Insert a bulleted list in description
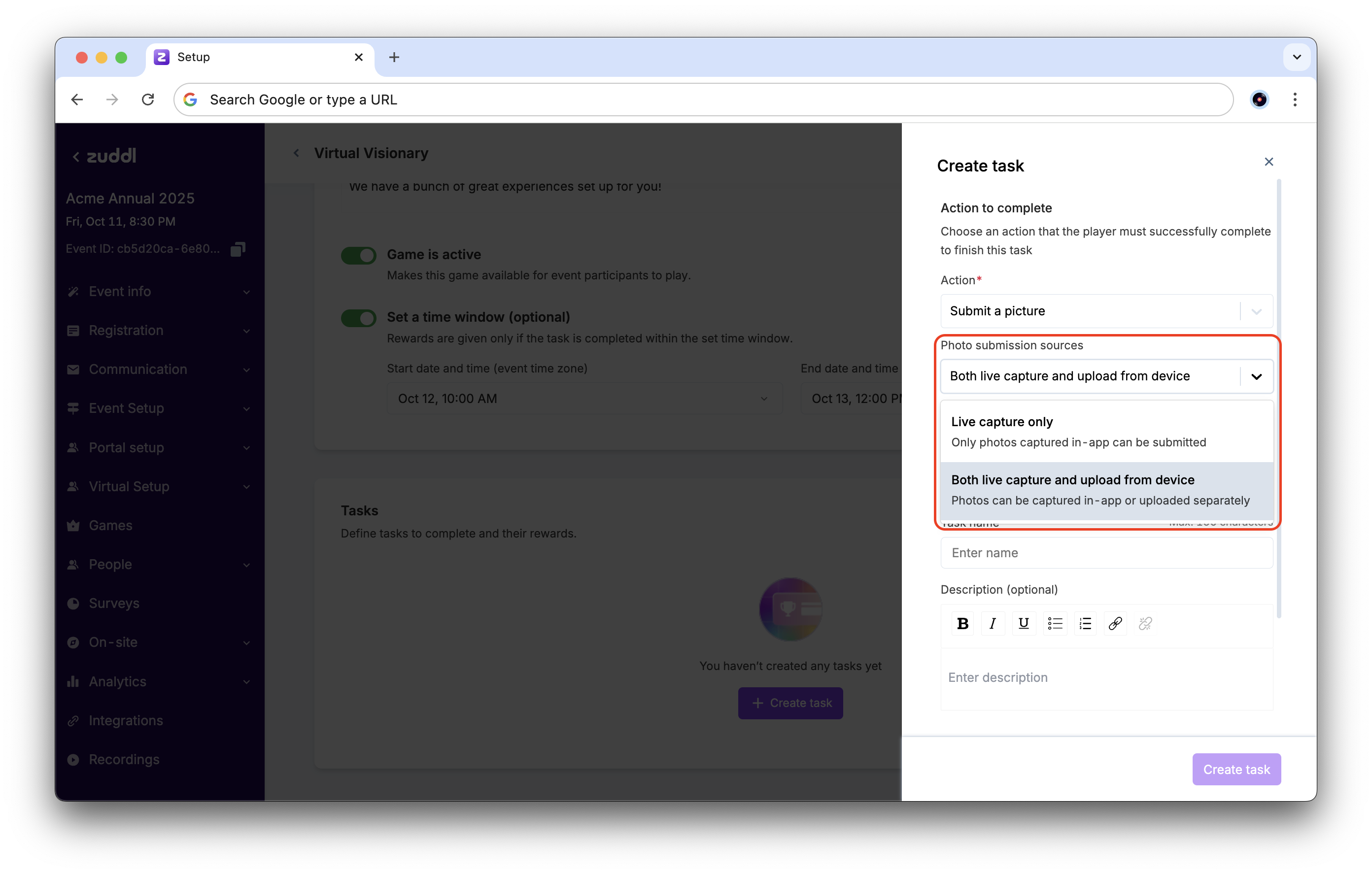1372x874 pixels. tap(1055, 623)
